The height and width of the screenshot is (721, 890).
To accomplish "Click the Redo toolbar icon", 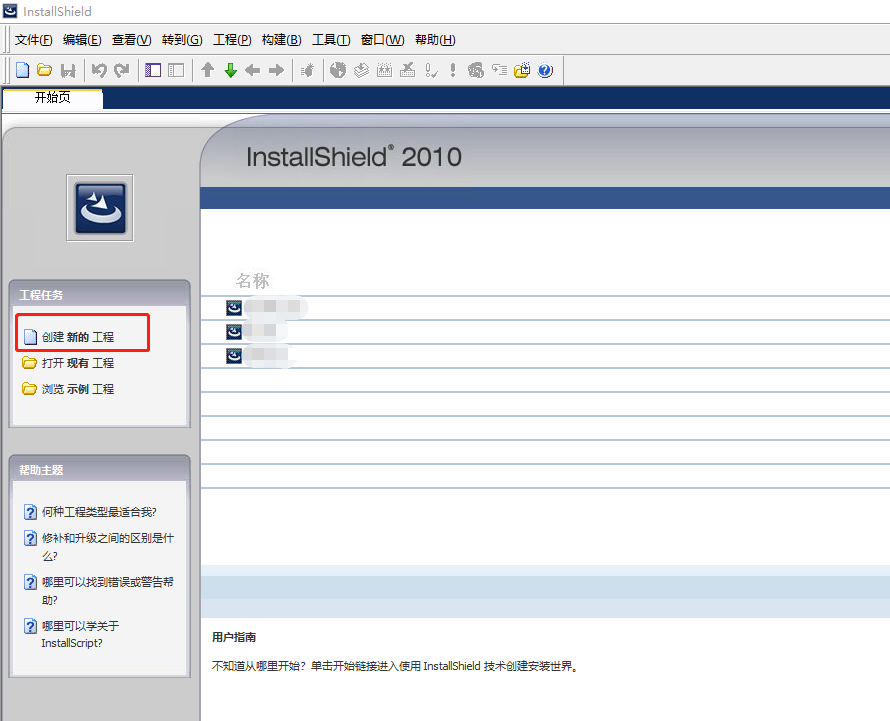I will (121, 70).
